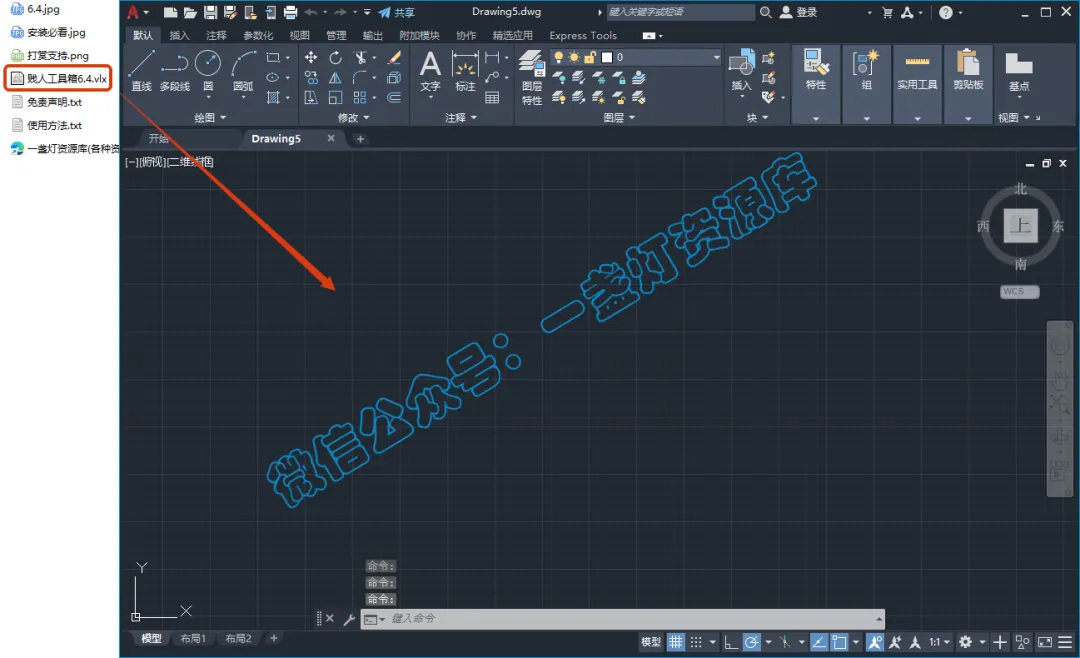Select the Arc (圆弧) tool
The width and height of the screenshot is (1080, 658).
tap(242, 70)
